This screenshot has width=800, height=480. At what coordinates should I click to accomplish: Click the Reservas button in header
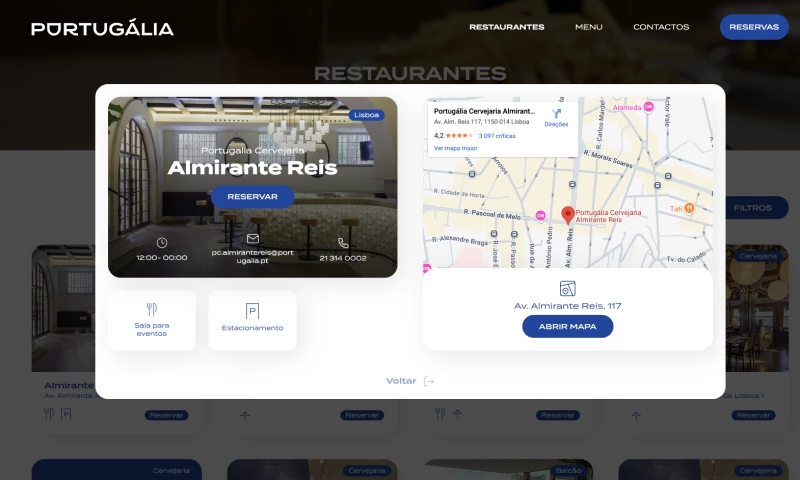[754, 27]
